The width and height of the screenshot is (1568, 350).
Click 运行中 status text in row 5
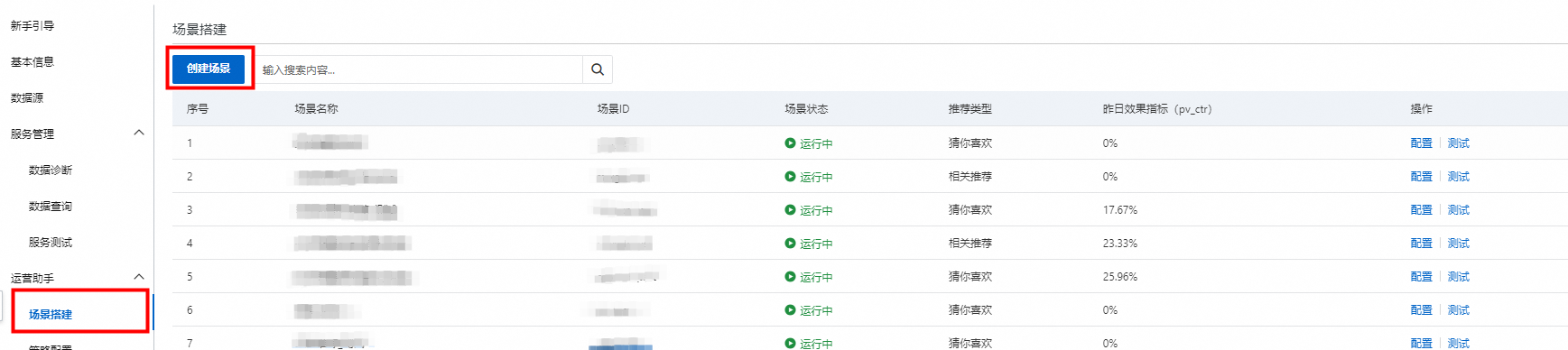(x=816, y=278)
